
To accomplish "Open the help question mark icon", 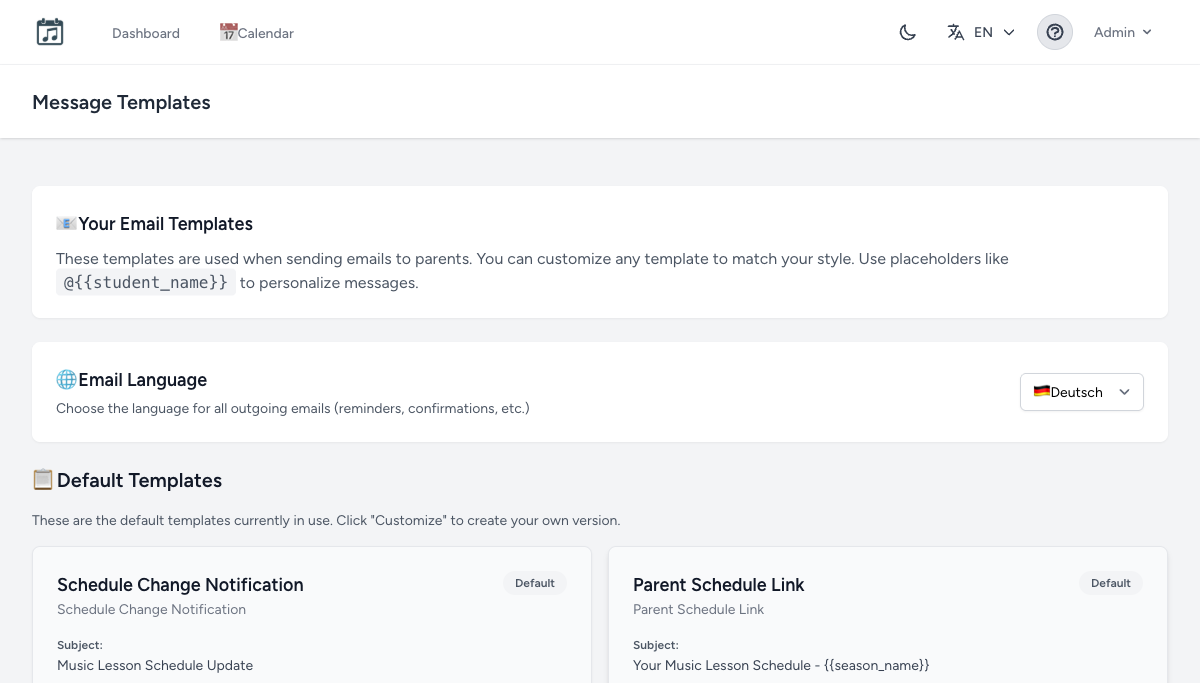I will click(1055, 32).
